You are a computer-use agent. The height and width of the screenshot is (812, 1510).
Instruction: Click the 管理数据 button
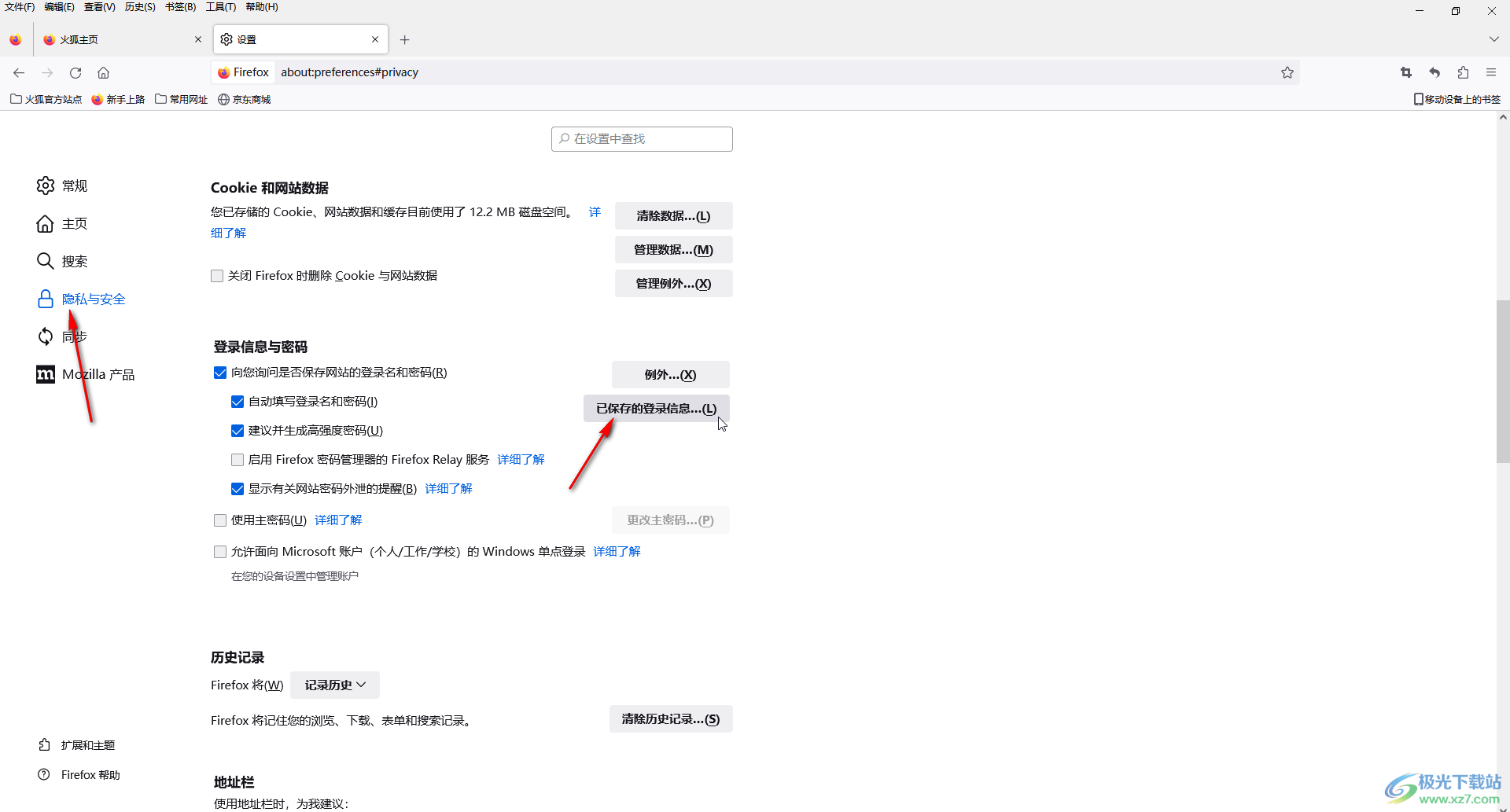(673, 250)
